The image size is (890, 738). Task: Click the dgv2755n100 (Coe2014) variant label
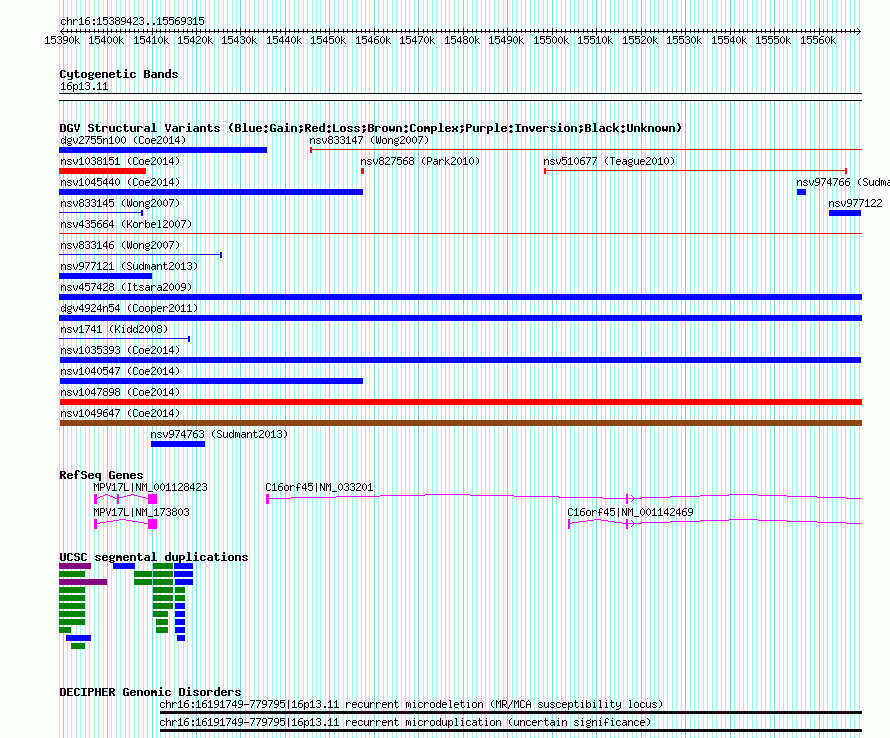[x=123, y=140]
